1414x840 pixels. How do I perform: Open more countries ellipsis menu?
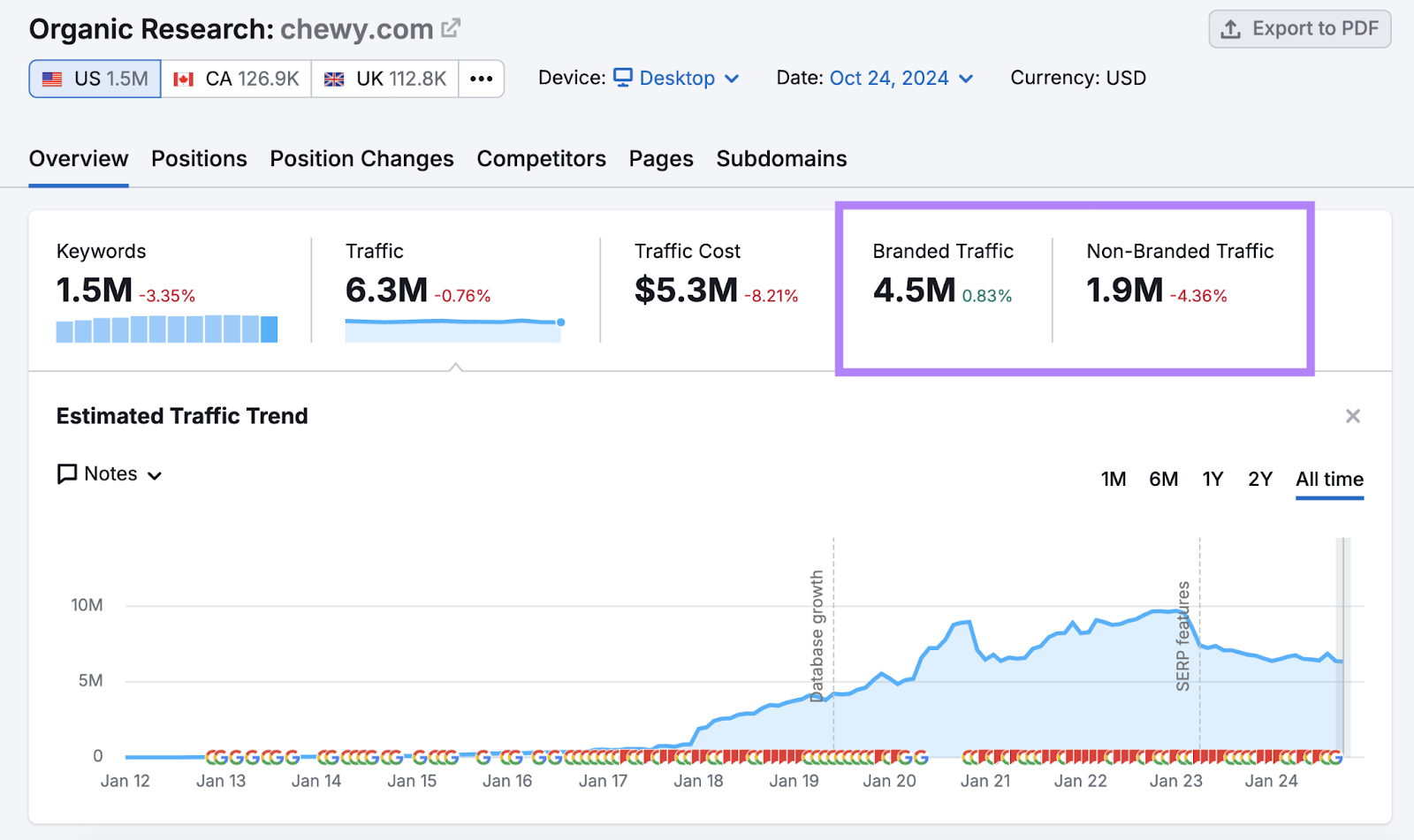click(481, 79)
